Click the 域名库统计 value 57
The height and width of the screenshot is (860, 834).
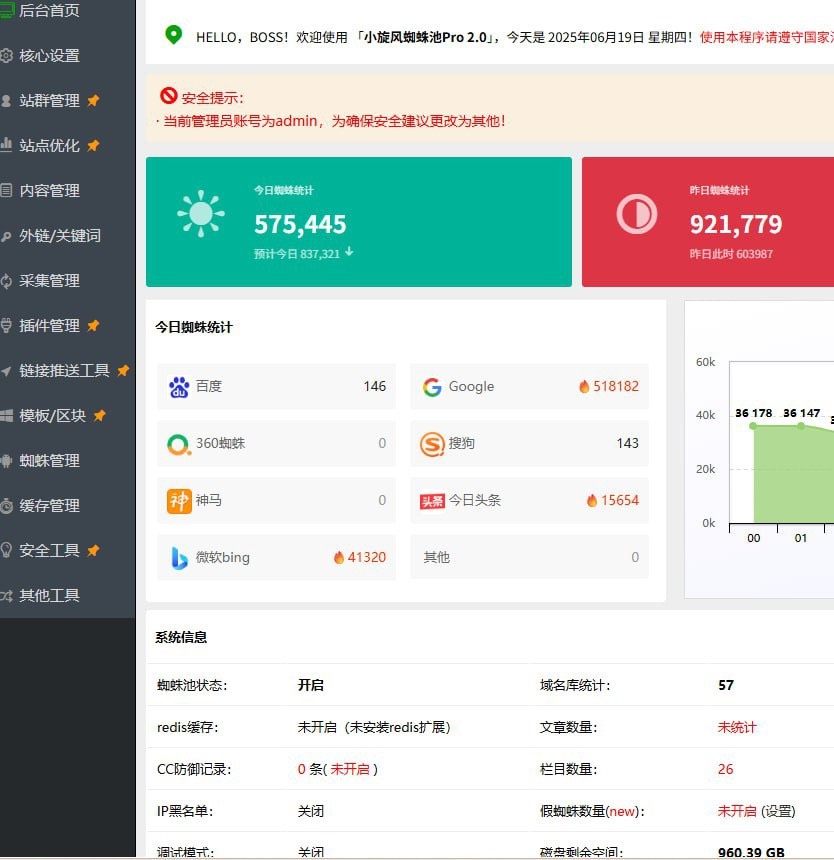725,685
